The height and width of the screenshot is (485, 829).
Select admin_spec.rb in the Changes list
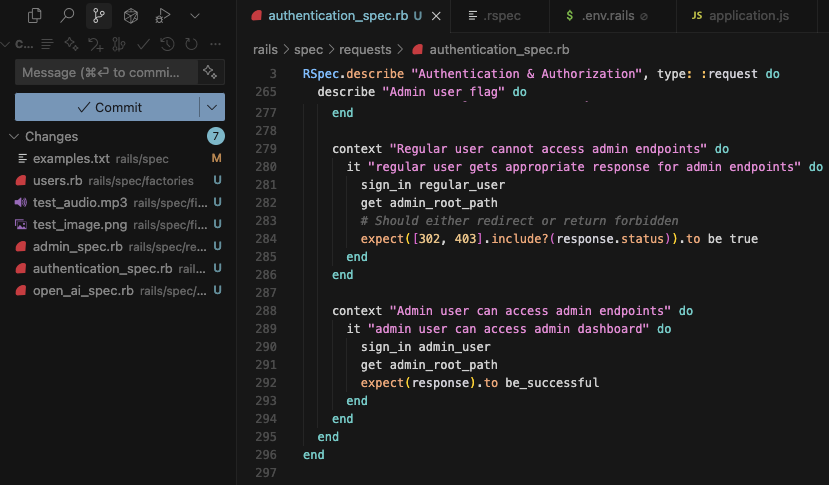point(77,247)
